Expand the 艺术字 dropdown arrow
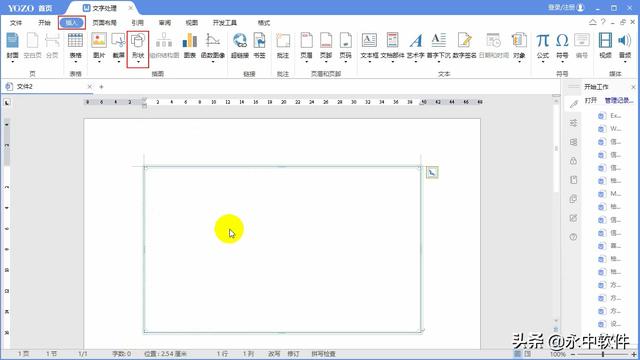Viewport: 640px width, 360px height. coord(416,62)
